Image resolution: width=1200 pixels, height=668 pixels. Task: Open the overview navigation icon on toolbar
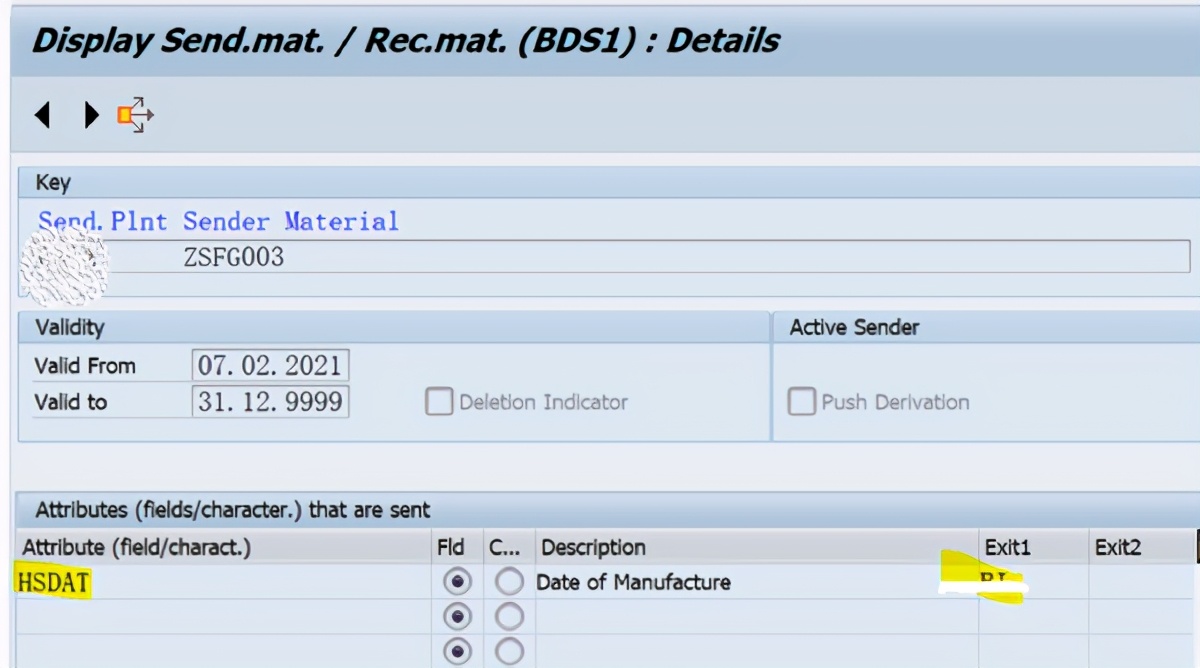[x=137, y=115]
